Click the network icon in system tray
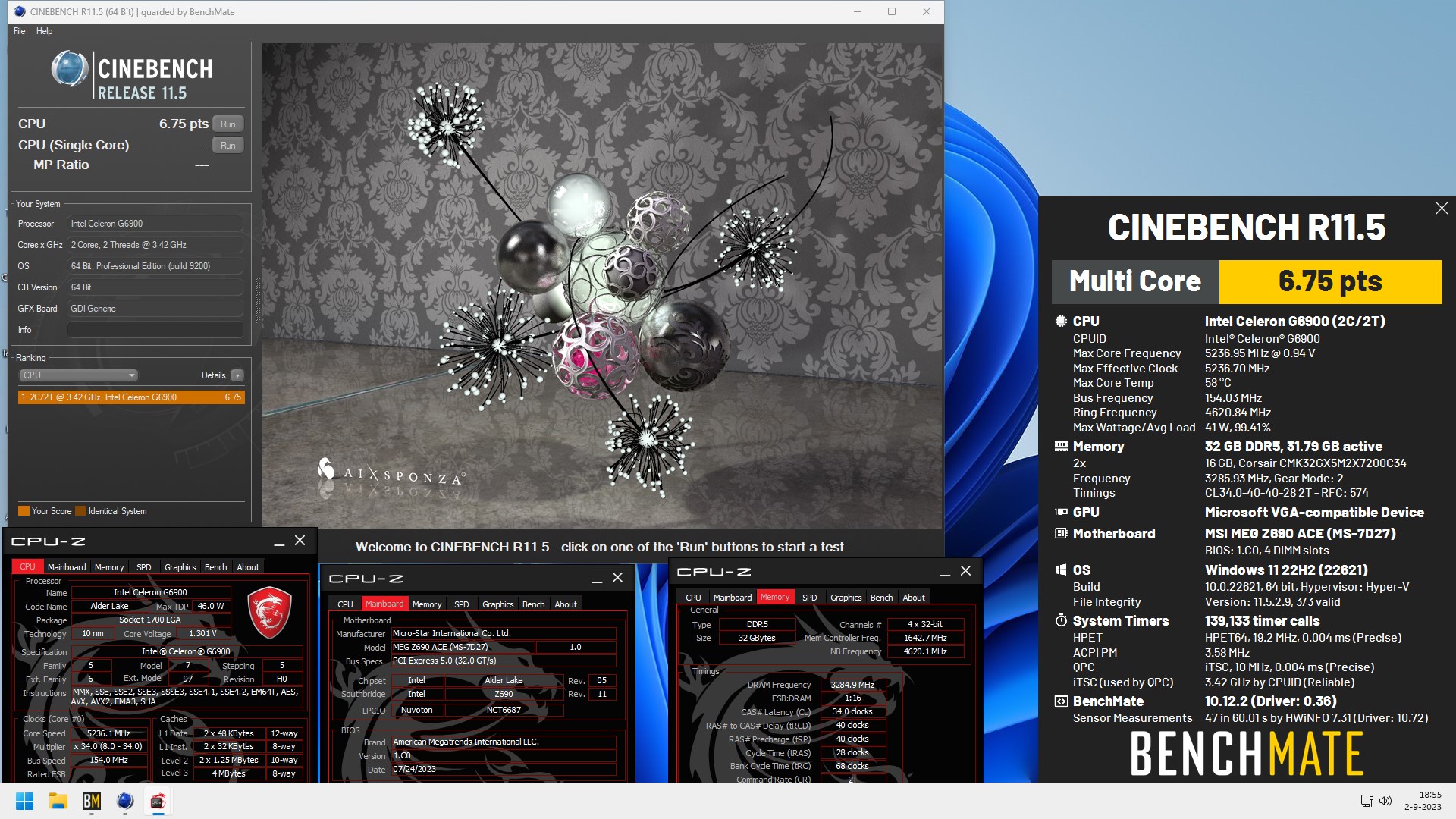 (1367, 801)
